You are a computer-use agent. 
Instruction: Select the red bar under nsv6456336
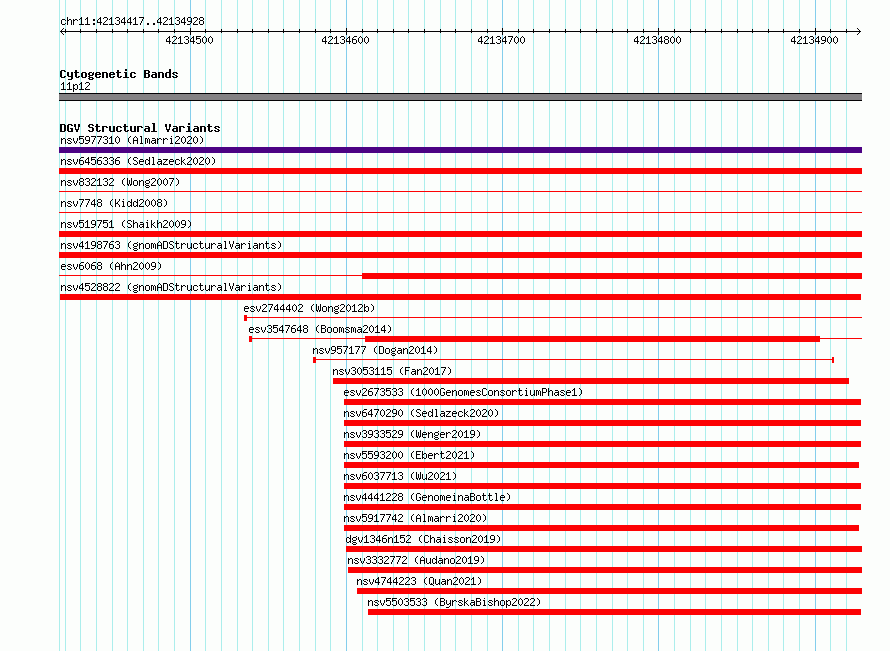click(x=460, y=171)
